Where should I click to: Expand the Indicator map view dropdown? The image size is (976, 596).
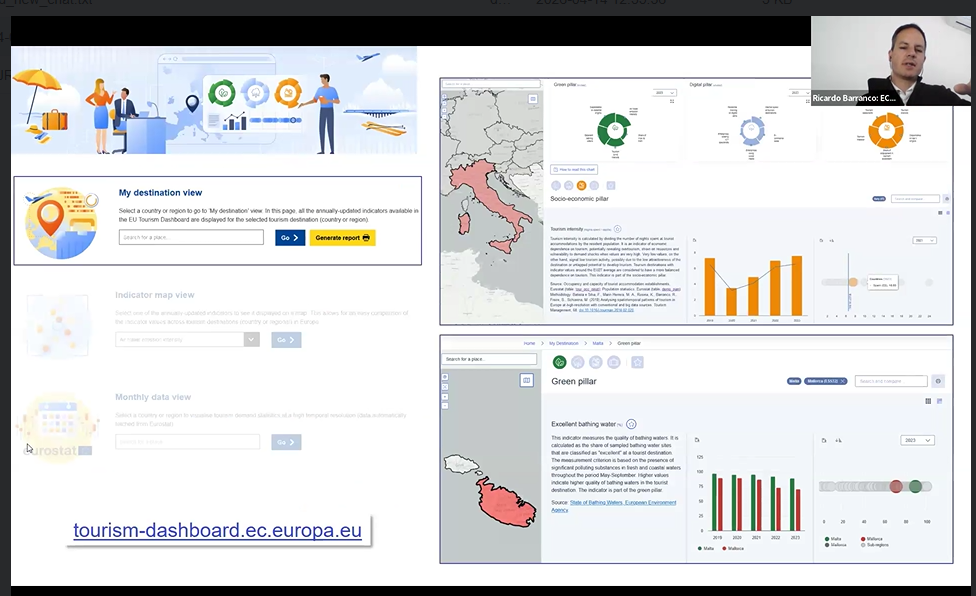pos(251,340)
